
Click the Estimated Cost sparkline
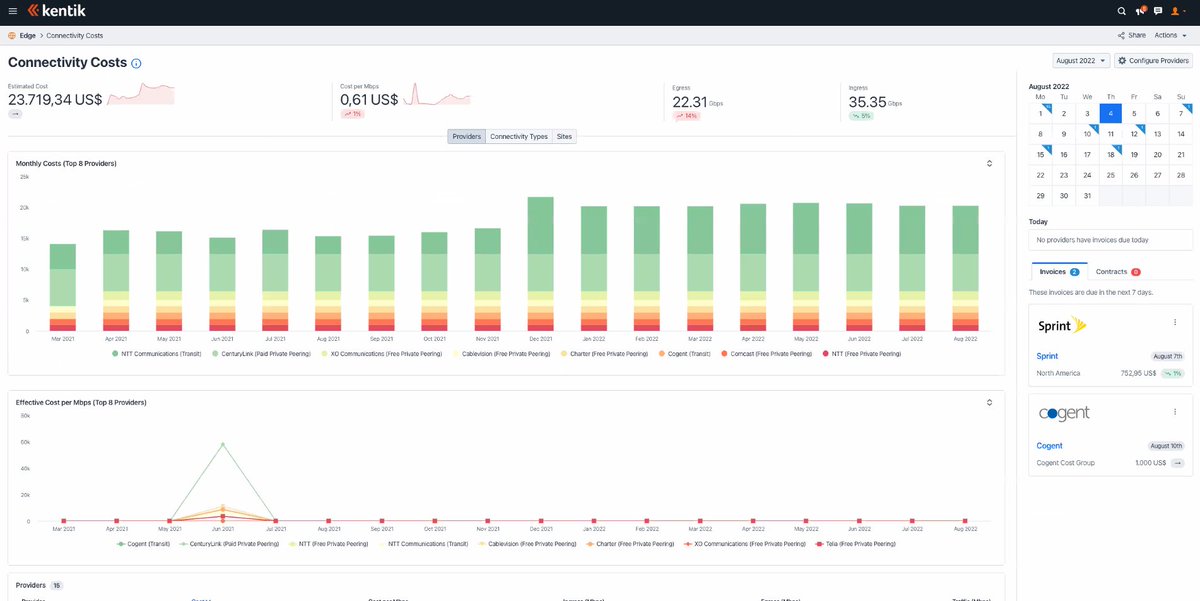coord(141,96)
